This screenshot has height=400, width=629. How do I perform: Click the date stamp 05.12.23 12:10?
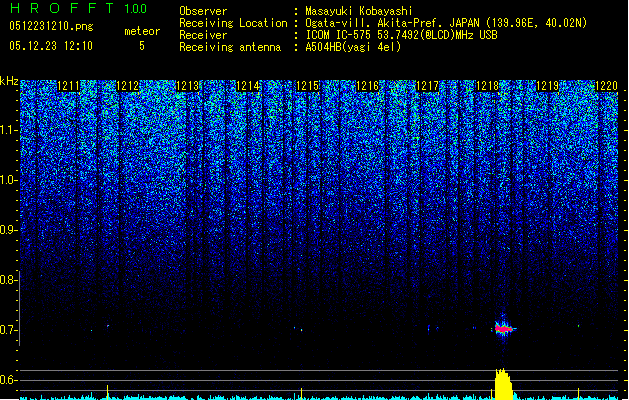51,46
